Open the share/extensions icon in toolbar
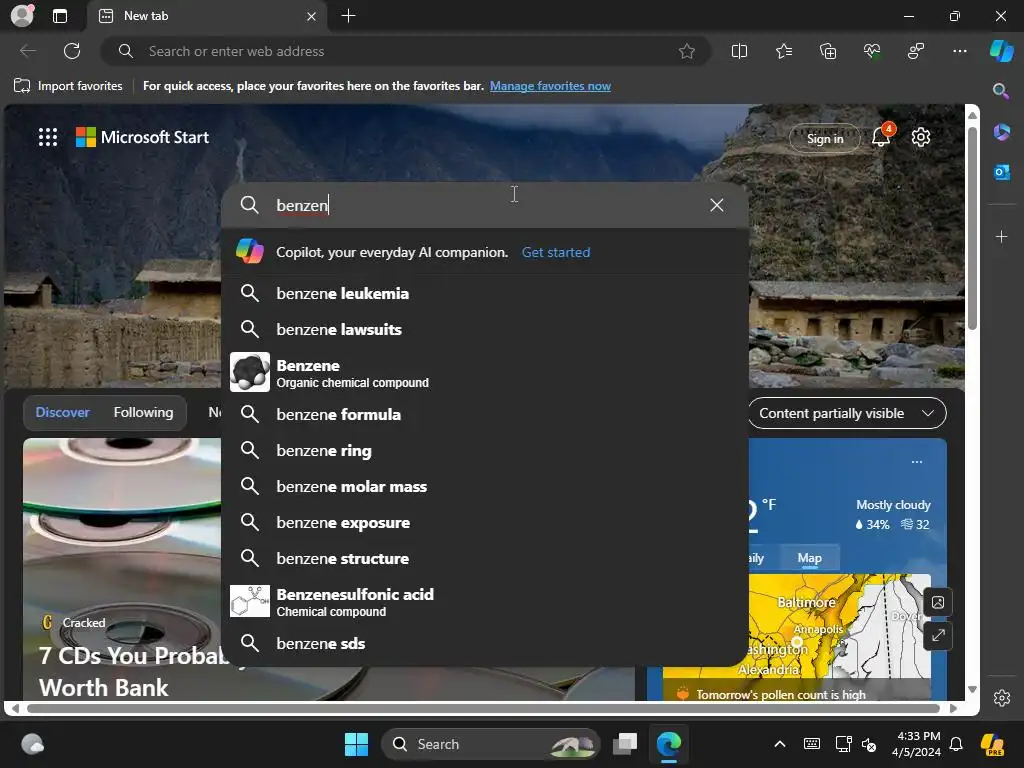 point(916,51)
